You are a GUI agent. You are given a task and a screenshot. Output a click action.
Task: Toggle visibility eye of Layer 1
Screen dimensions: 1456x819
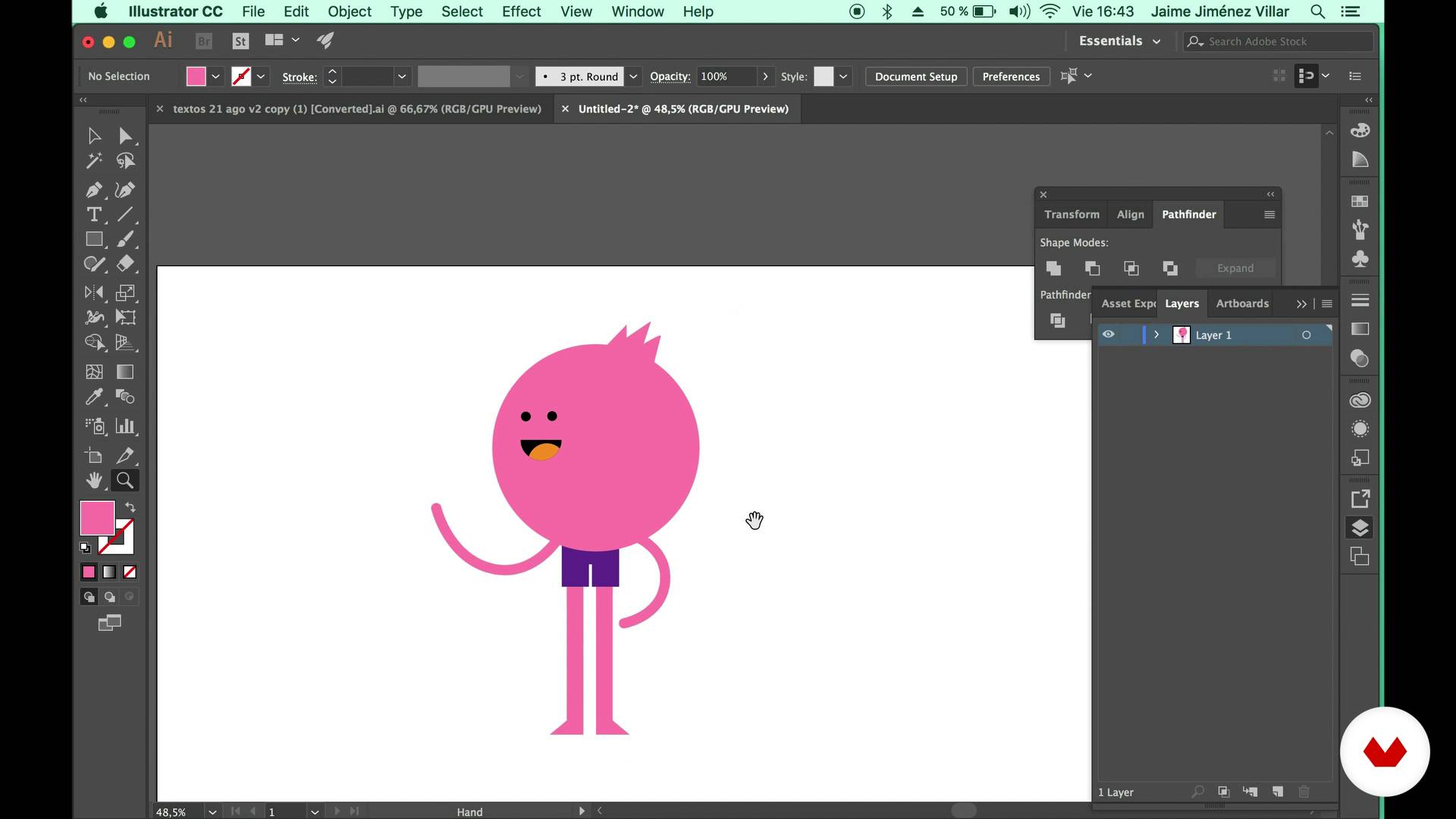click(x=1108, y=334)
